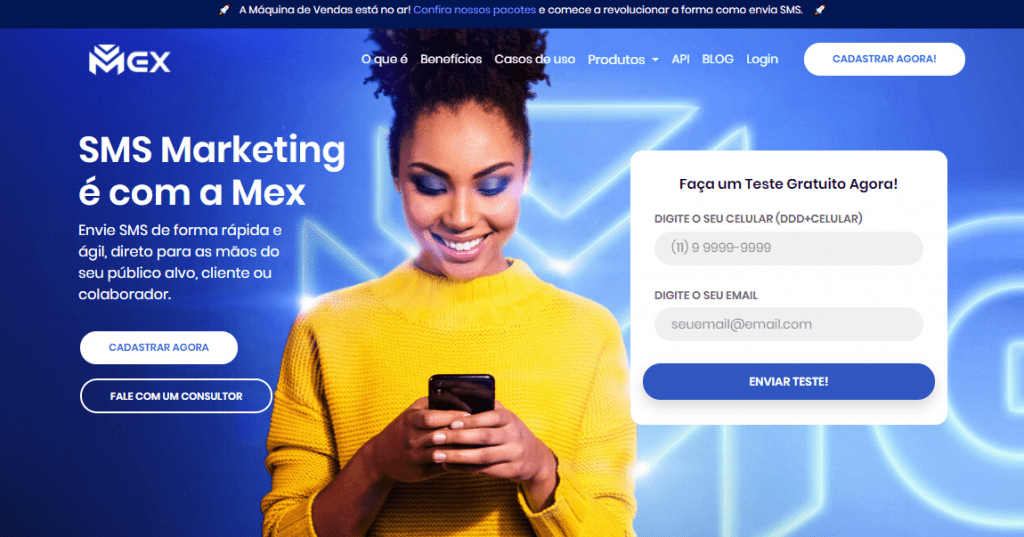
Task: Focus the celular (DDD+CELULAR) input field
Action: click(788, 248)
